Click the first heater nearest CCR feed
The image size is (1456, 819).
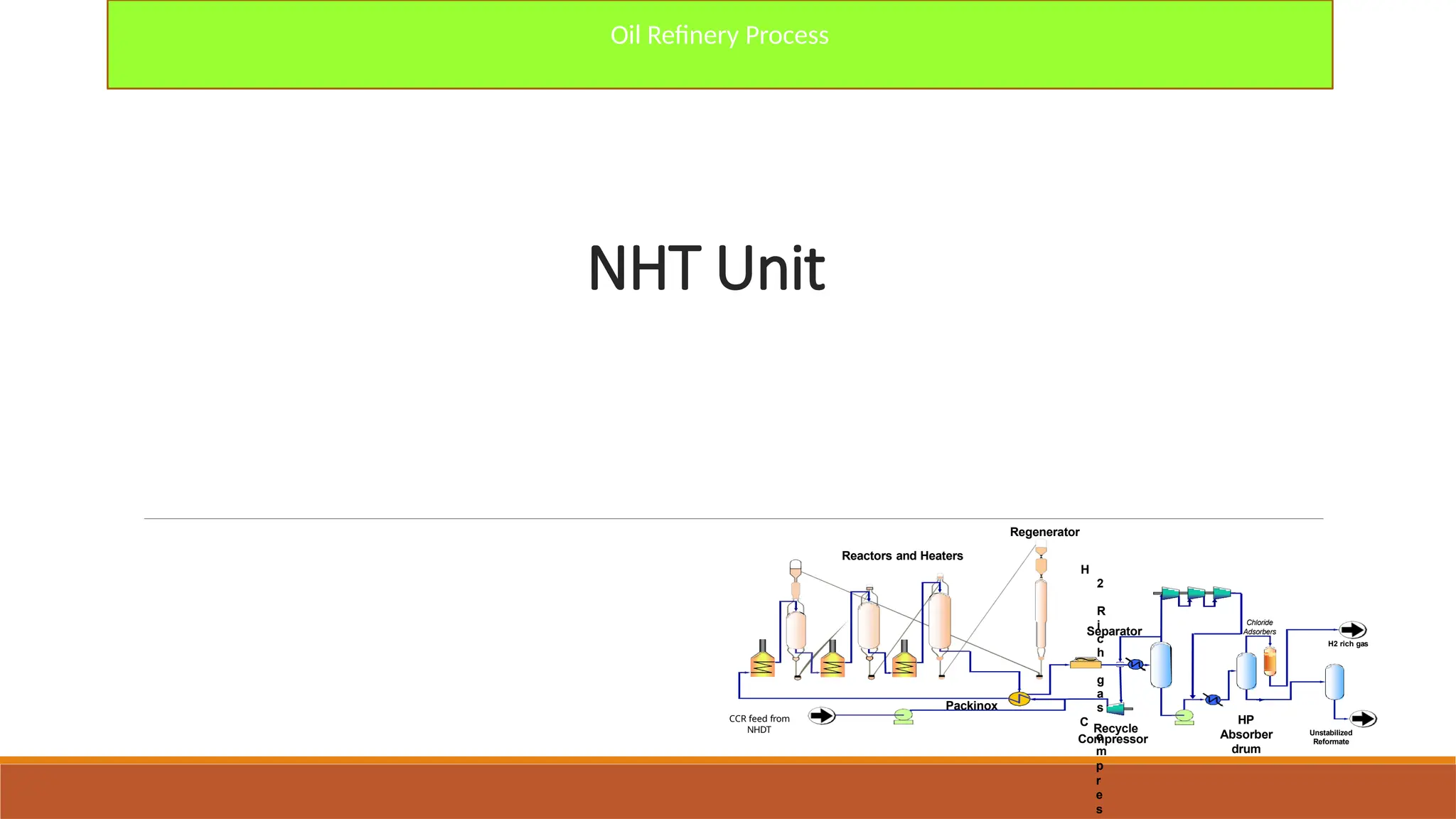762,658
